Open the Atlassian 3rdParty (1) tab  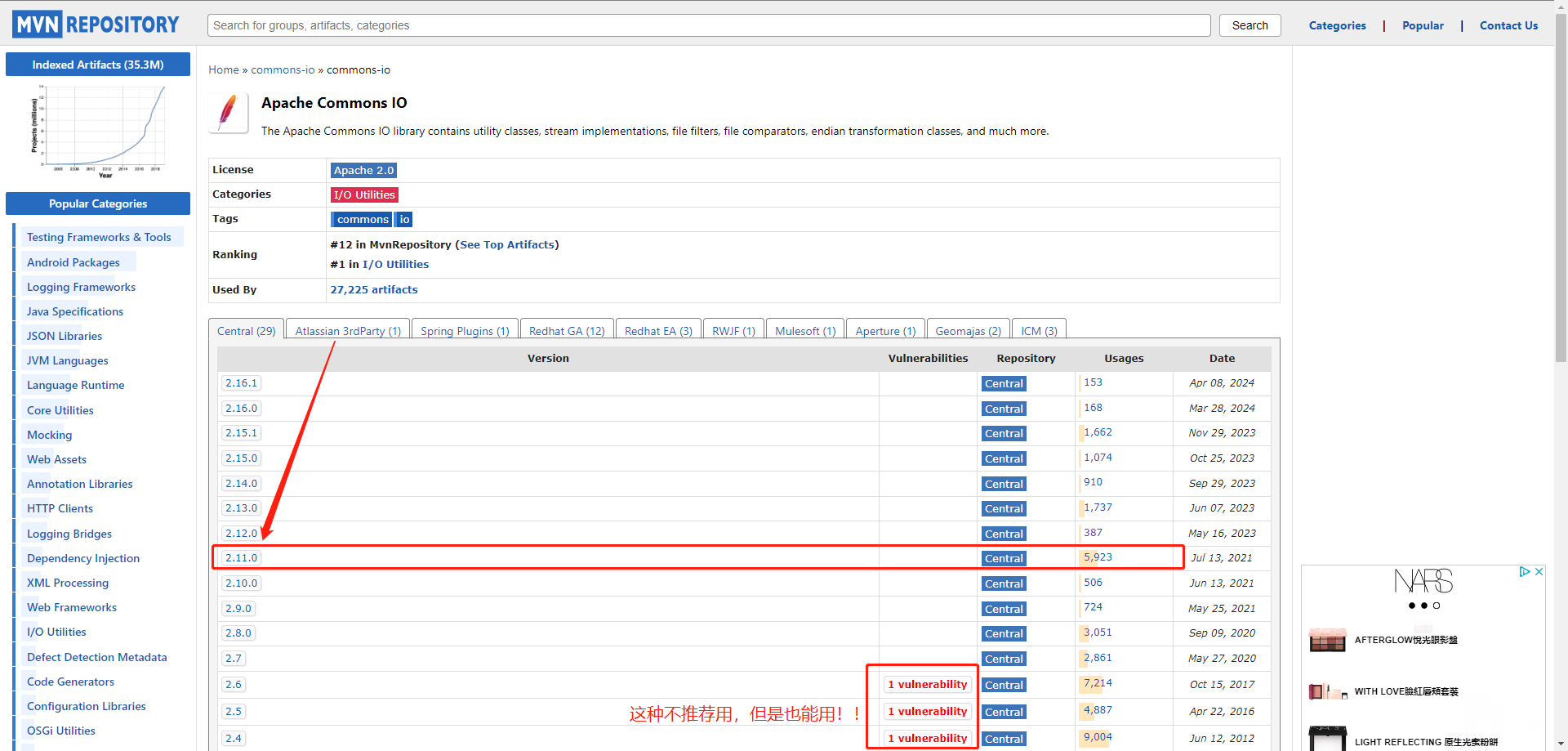coord(348,331)
